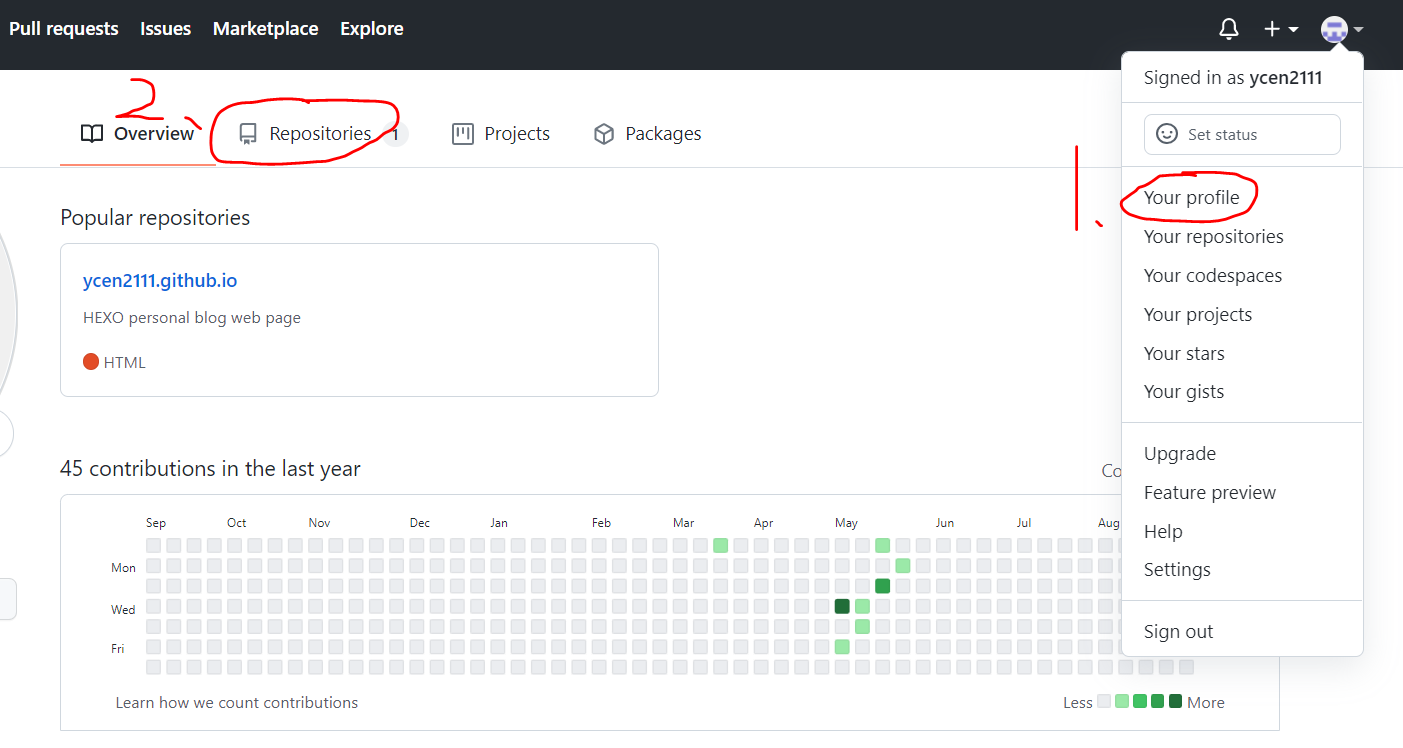1403x748 pixels.
Task: Open Marketplace in the header
Action: tap(265, 29)
